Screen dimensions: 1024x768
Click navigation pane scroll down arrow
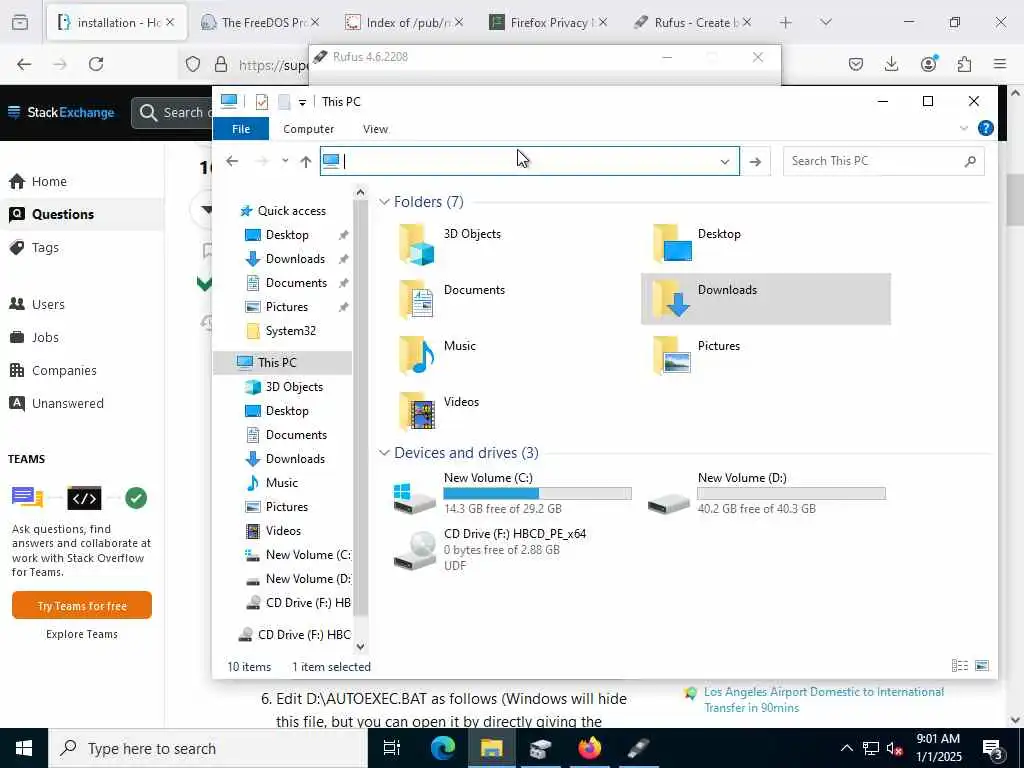[x=360, y=647]
